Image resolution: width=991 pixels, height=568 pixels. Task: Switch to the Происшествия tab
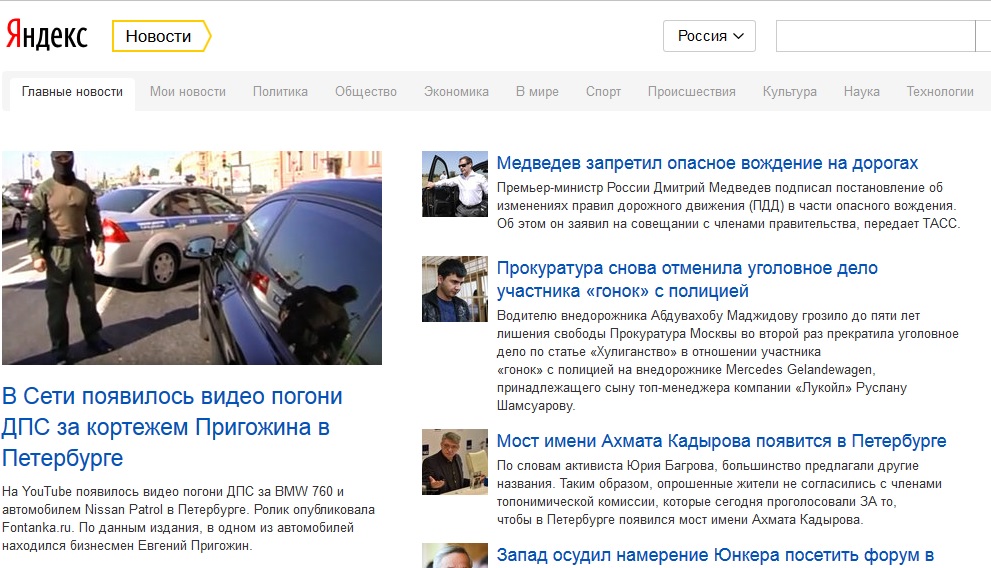(x=691, y=92)
